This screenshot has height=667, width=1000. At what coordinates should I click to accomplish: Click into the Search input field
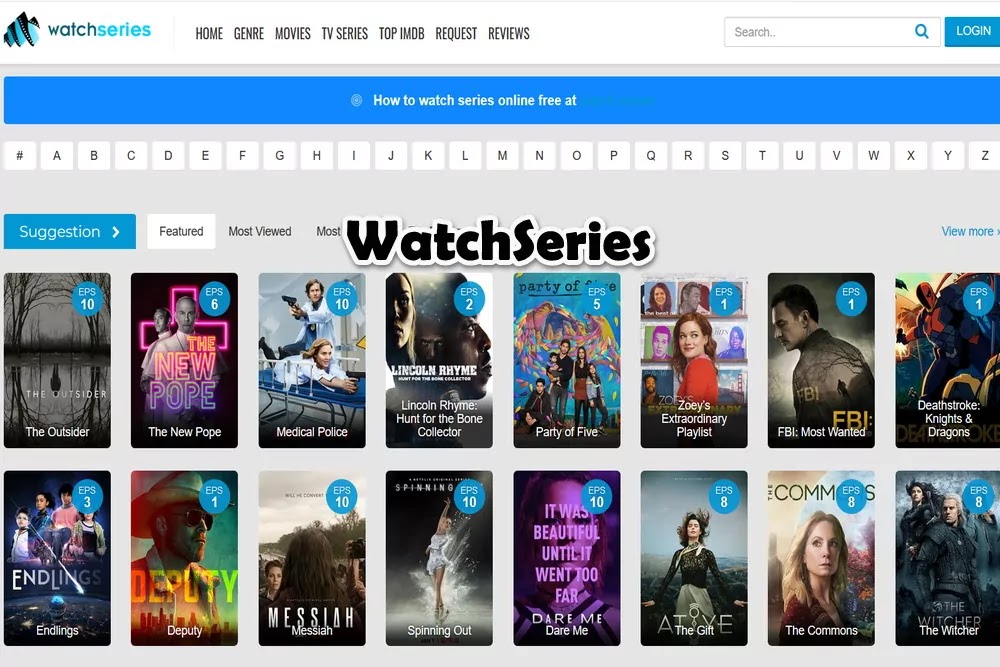[820, 32]
